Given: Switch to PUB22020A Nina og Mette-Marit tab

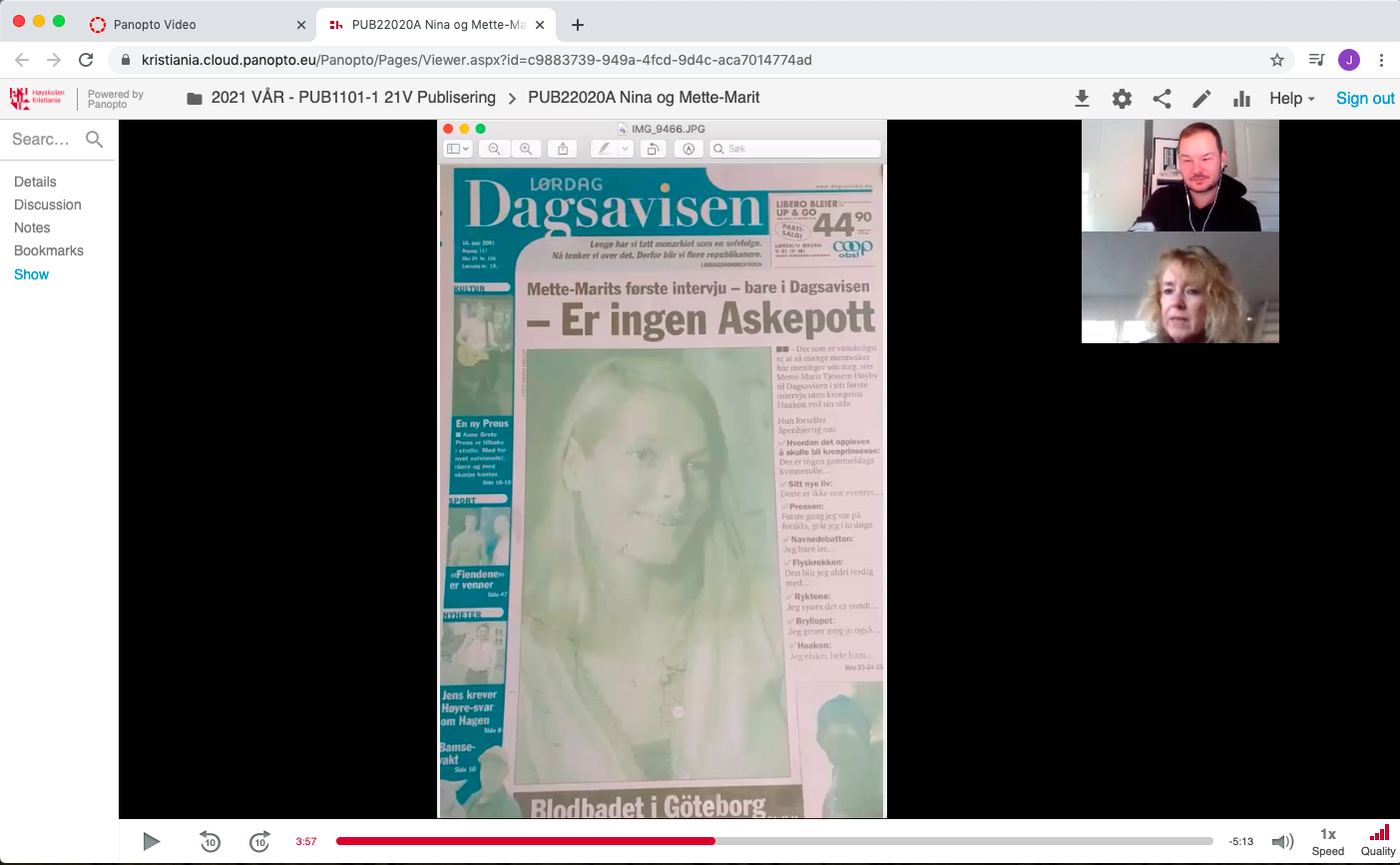Looking at the screenshot, I should tap(435, 24).
